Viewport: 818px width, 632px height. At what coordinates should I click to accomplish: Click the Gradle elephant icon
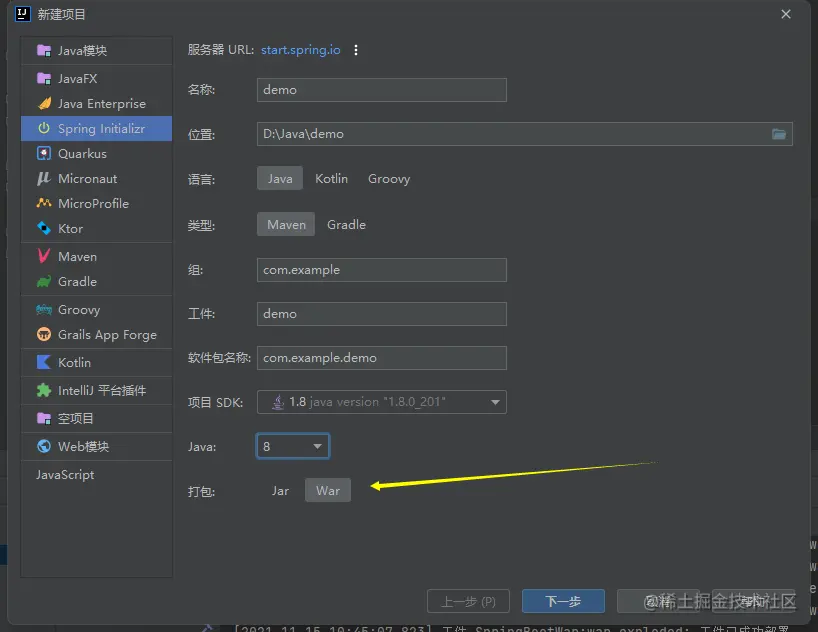pyautogui.click(x=44, y=281)
